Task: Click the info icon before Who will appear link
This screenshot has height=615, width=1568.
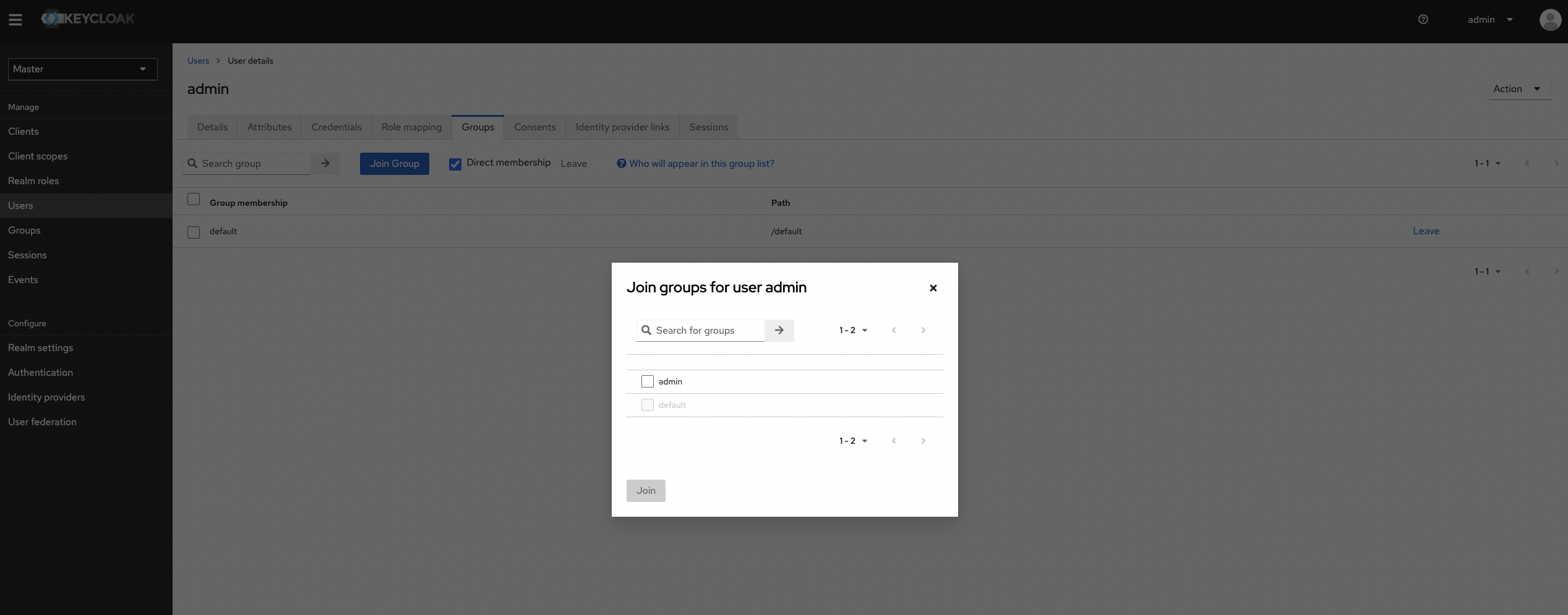Action: [x=620, y=163]
